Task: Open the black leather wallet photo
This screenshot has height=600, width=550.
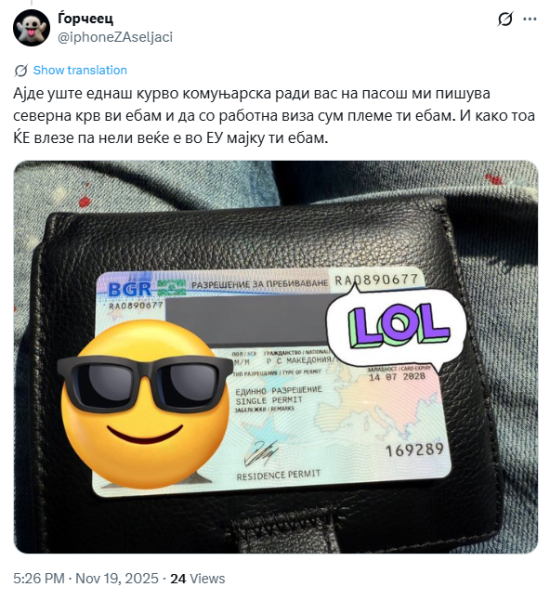Action: coord(276,357)
